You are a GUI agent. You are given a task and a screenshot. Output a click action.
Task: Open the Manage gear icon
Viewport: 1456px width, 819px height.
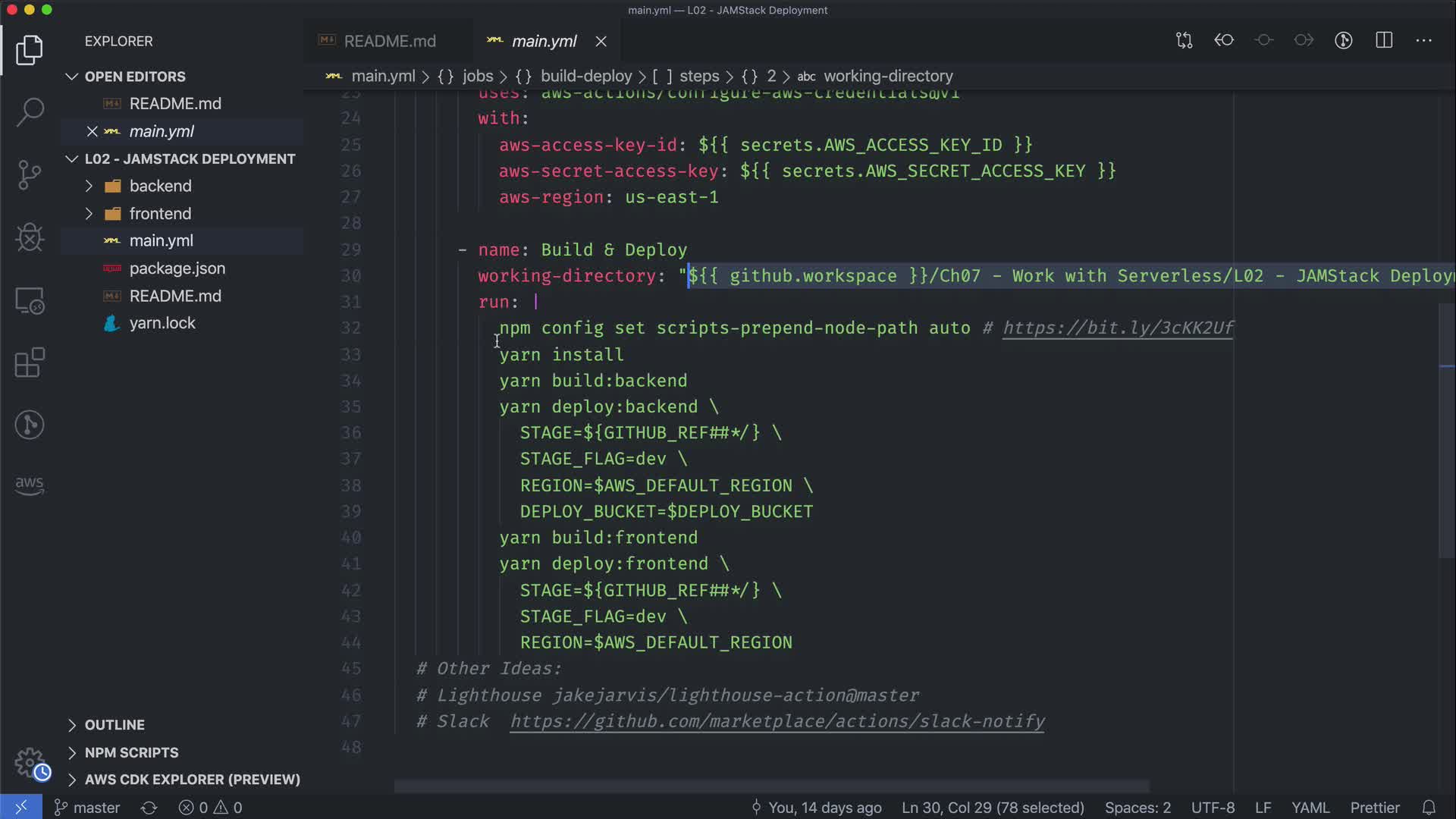[x=30, y=762]
